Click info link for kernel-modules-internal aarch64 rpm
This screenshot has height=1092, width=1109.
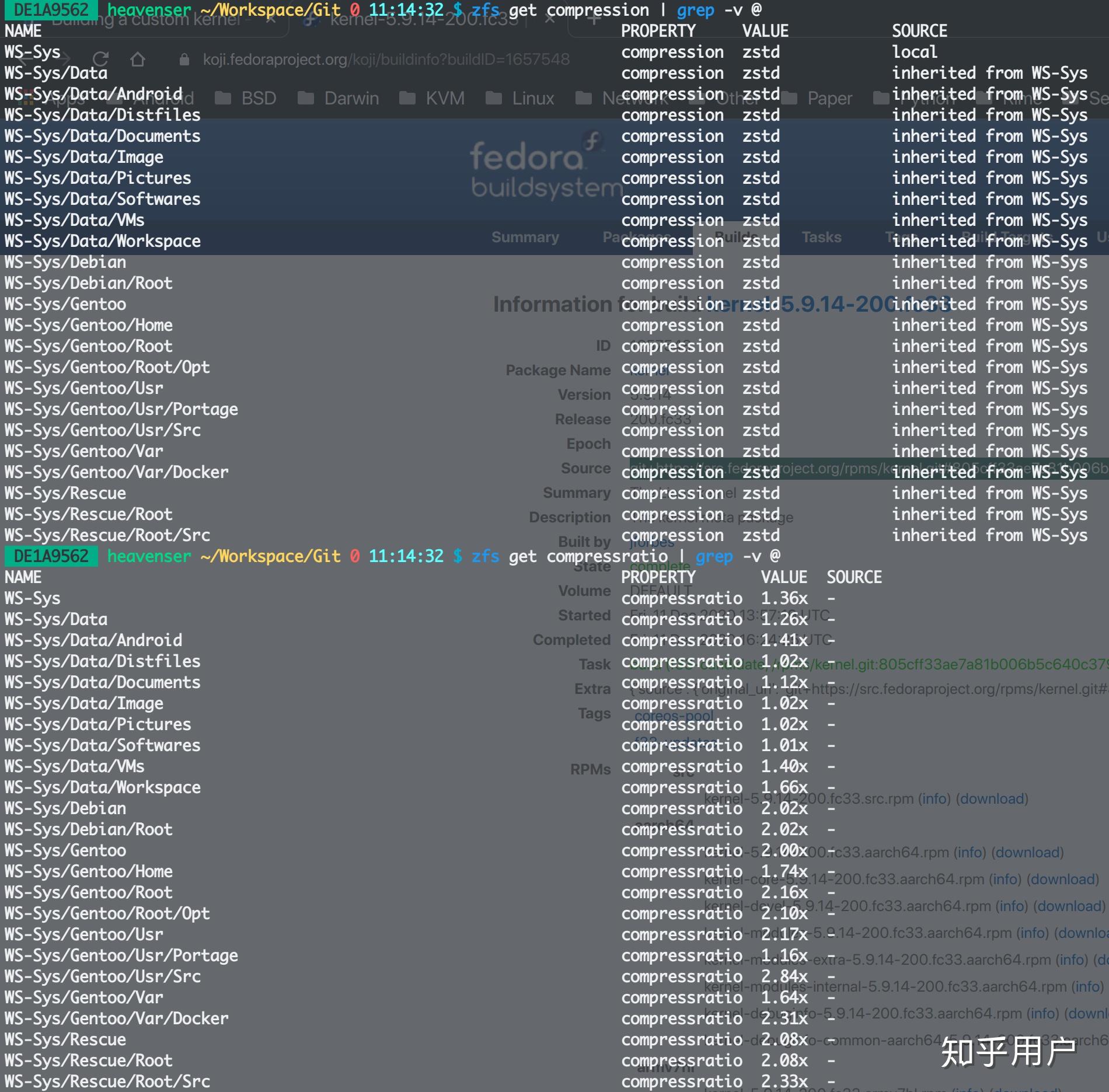click(1087, 986)
